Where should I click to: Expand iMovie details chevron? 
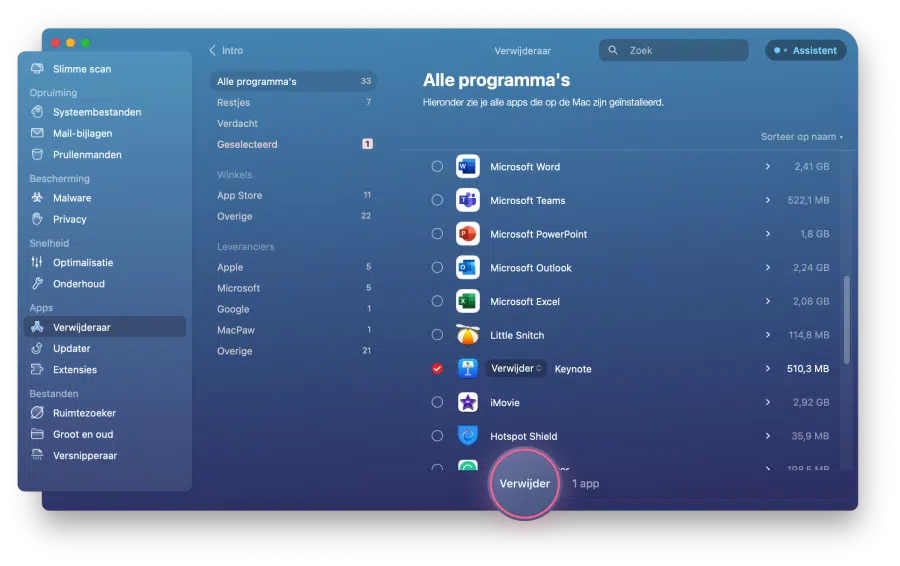pyautogui.click(x=767, y=402)
